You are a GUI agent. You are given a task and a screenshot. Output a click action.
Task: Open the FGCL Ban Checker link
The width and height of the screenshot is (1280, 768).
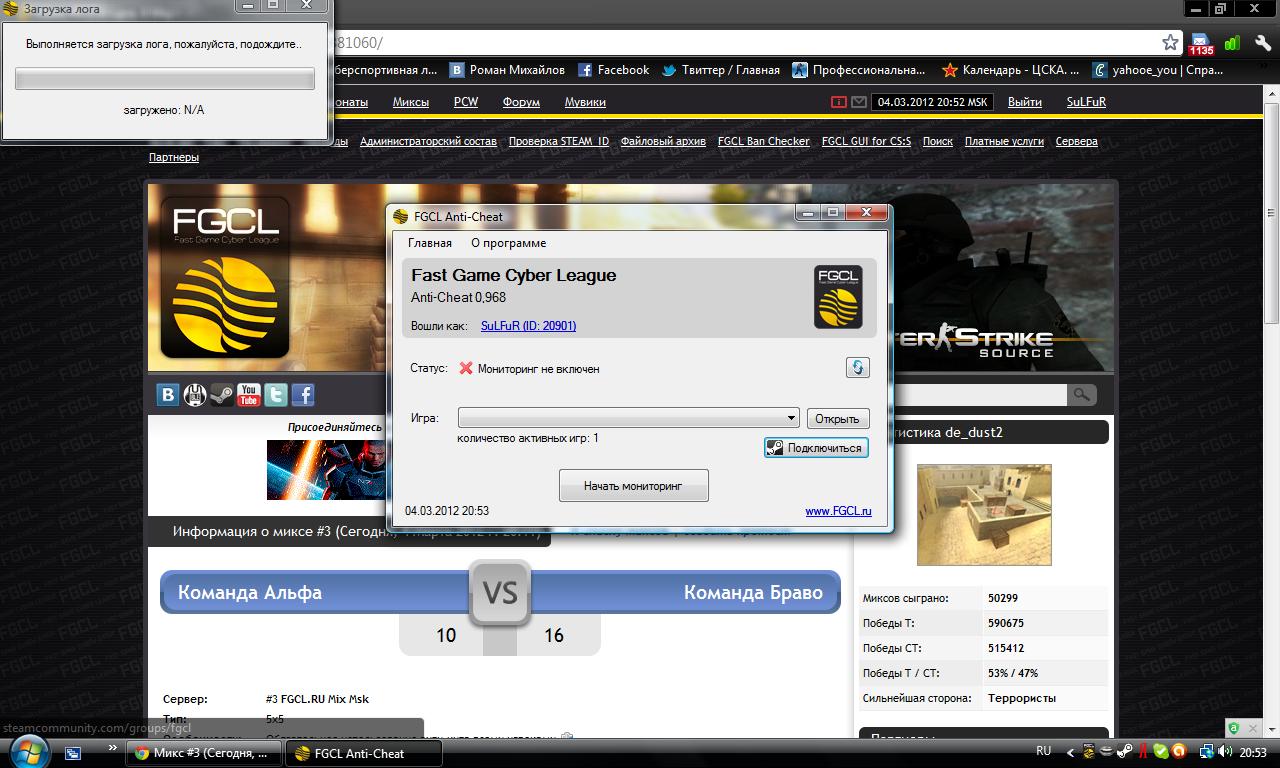(763, 141)
